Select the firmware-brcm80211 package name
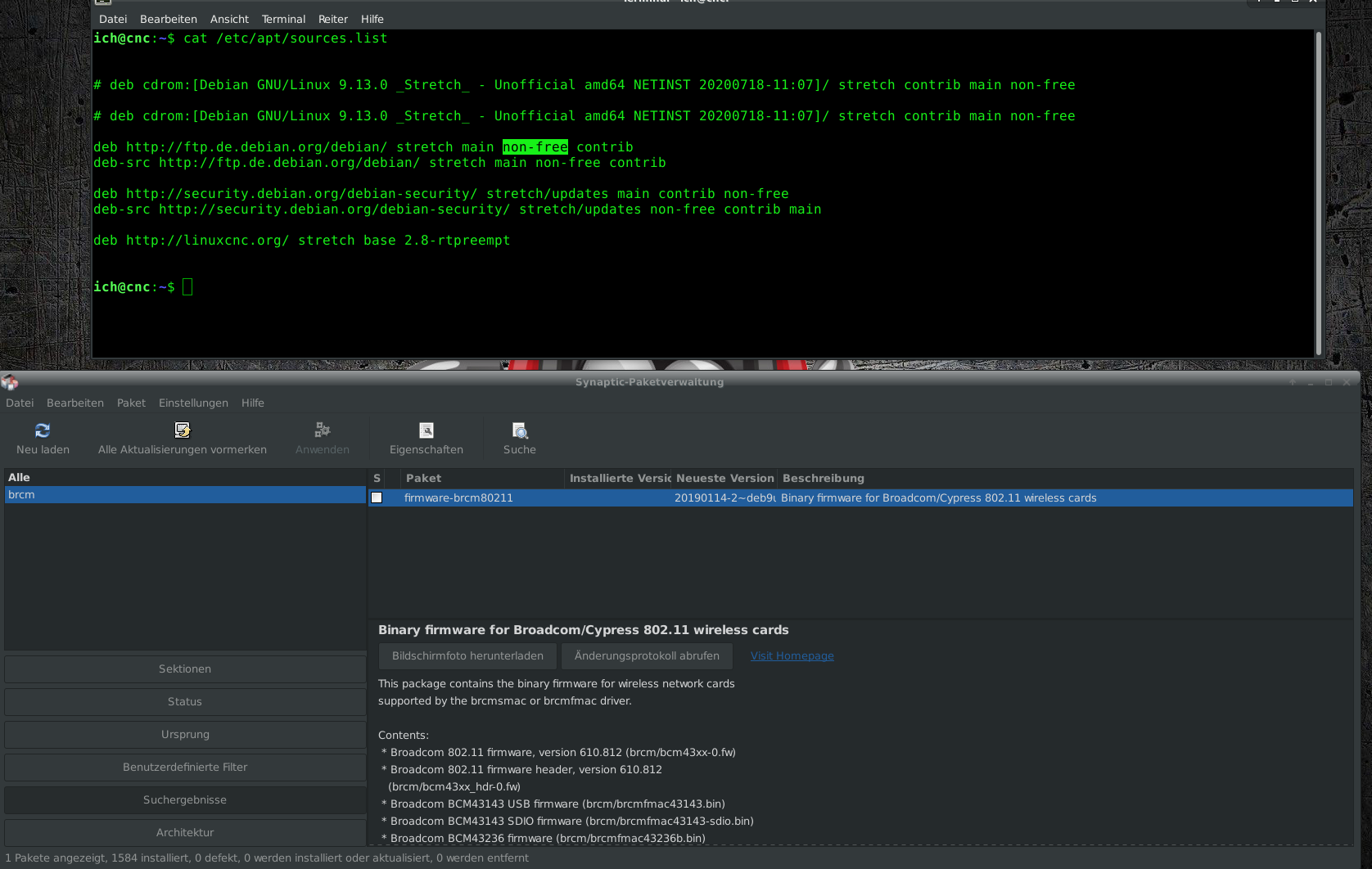Image resolution: width=1372 pixels, height=869 pixels. point(458,498)
